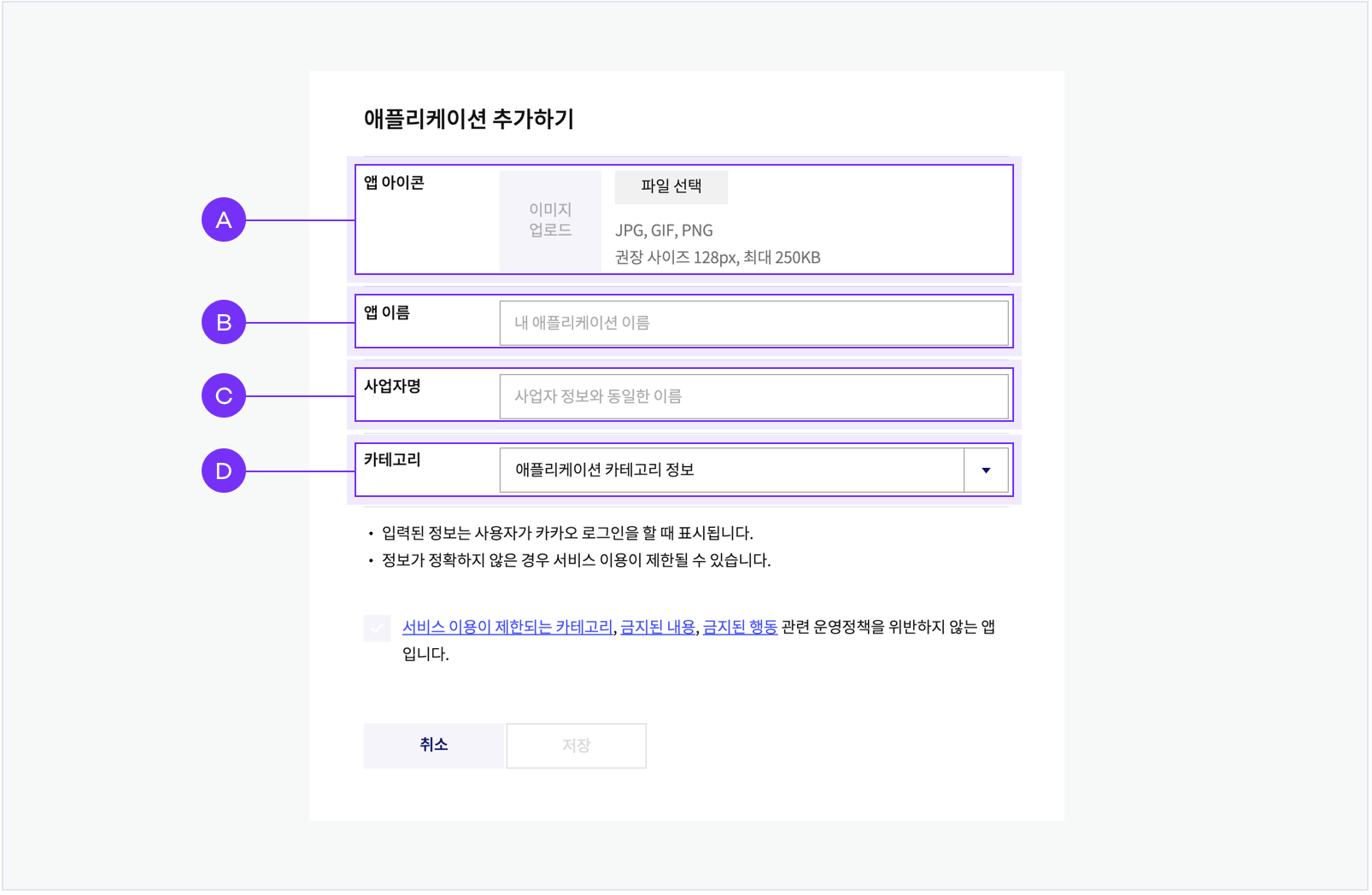This screenshot has width=1372, height=895.
Task: Select the 사업자명 field label
Action: pos(392,386)
